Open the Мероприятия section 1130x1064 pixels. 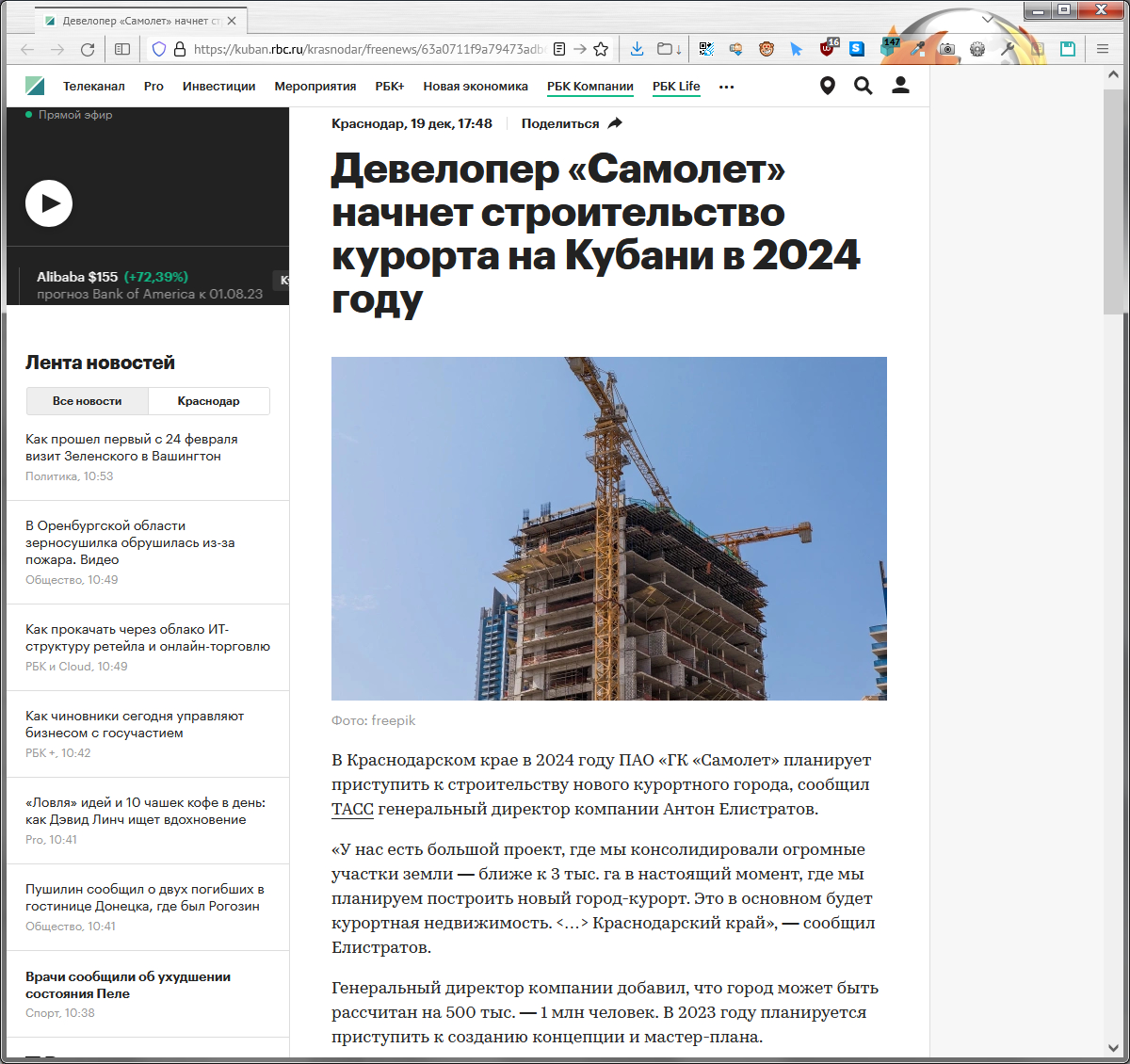315,86
